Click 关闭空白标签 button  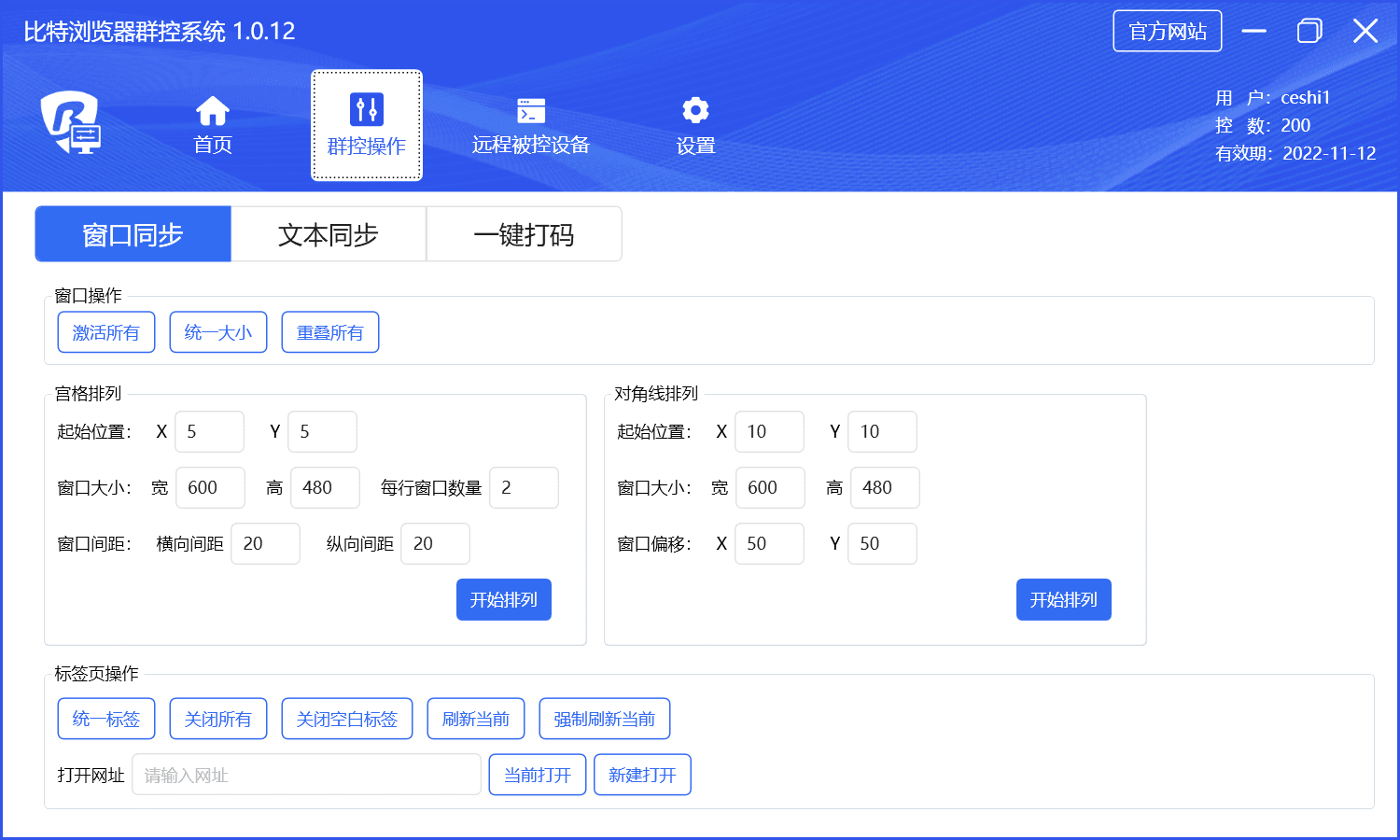pyautogui.click(x=347, y=719)
